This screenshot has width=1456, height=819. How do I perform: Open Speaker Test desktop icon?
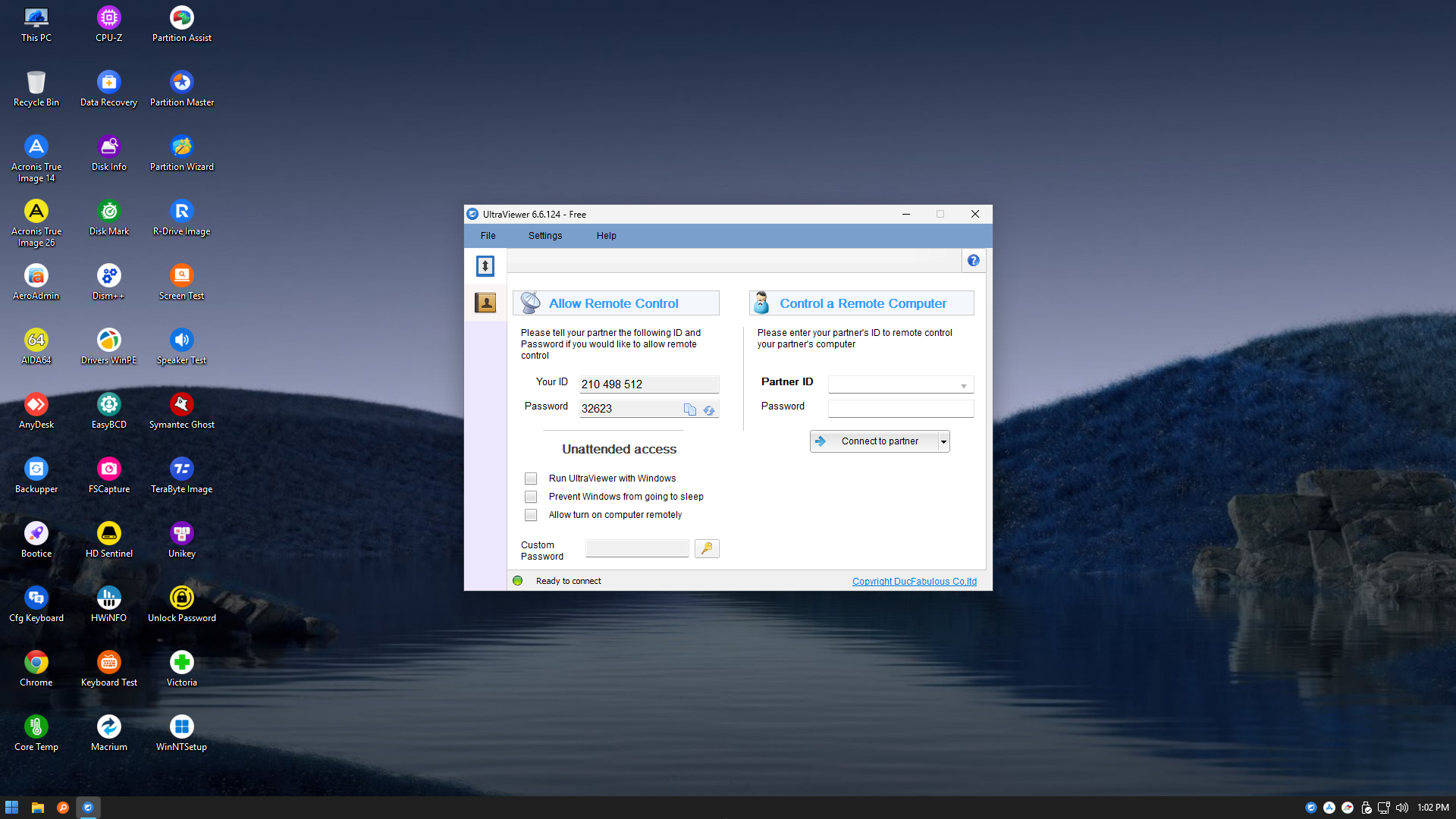pyautogui.click(x=182, y=347)
